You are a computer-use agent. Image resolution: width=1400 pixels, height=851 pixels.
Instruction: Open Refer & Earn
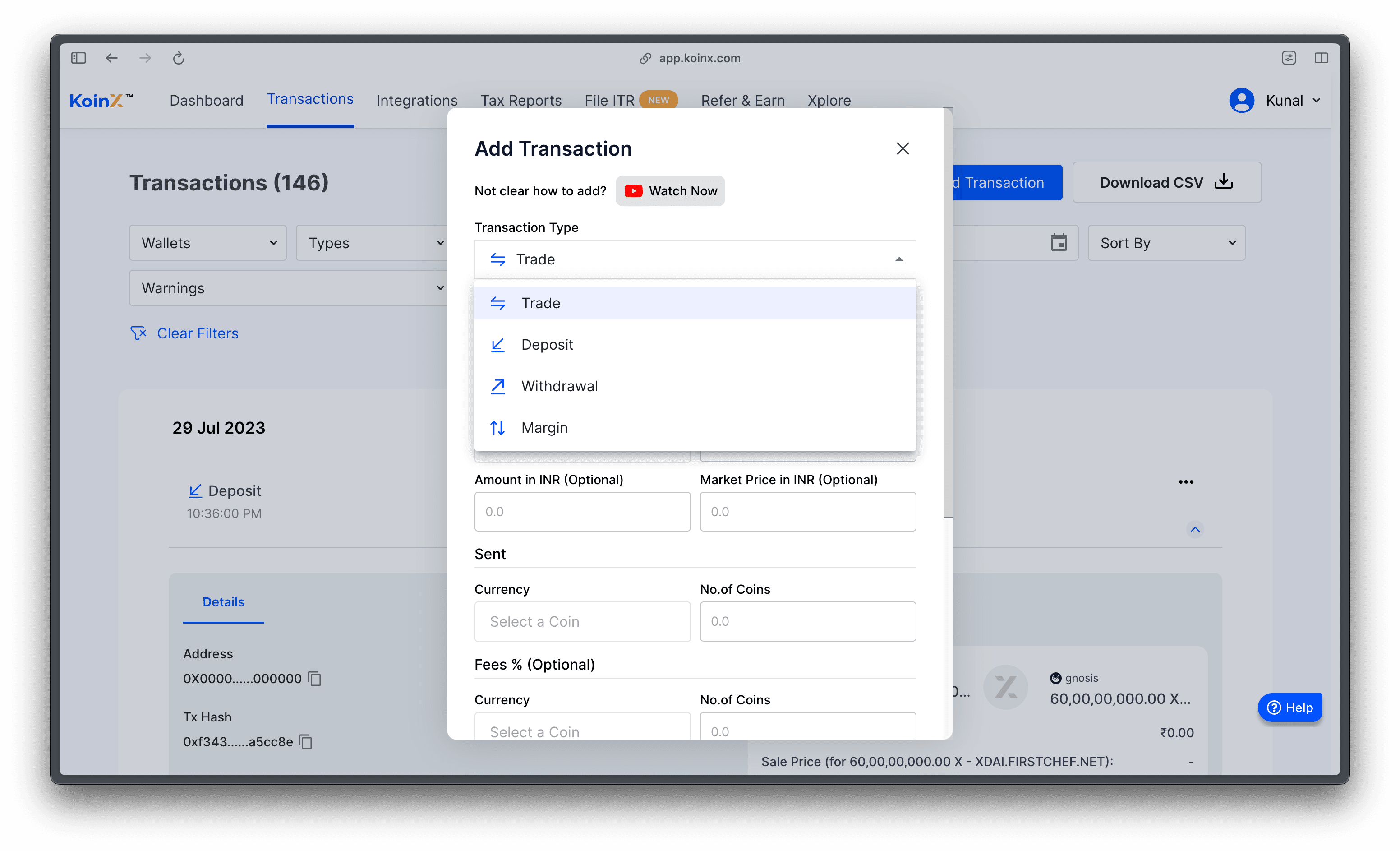742,101
